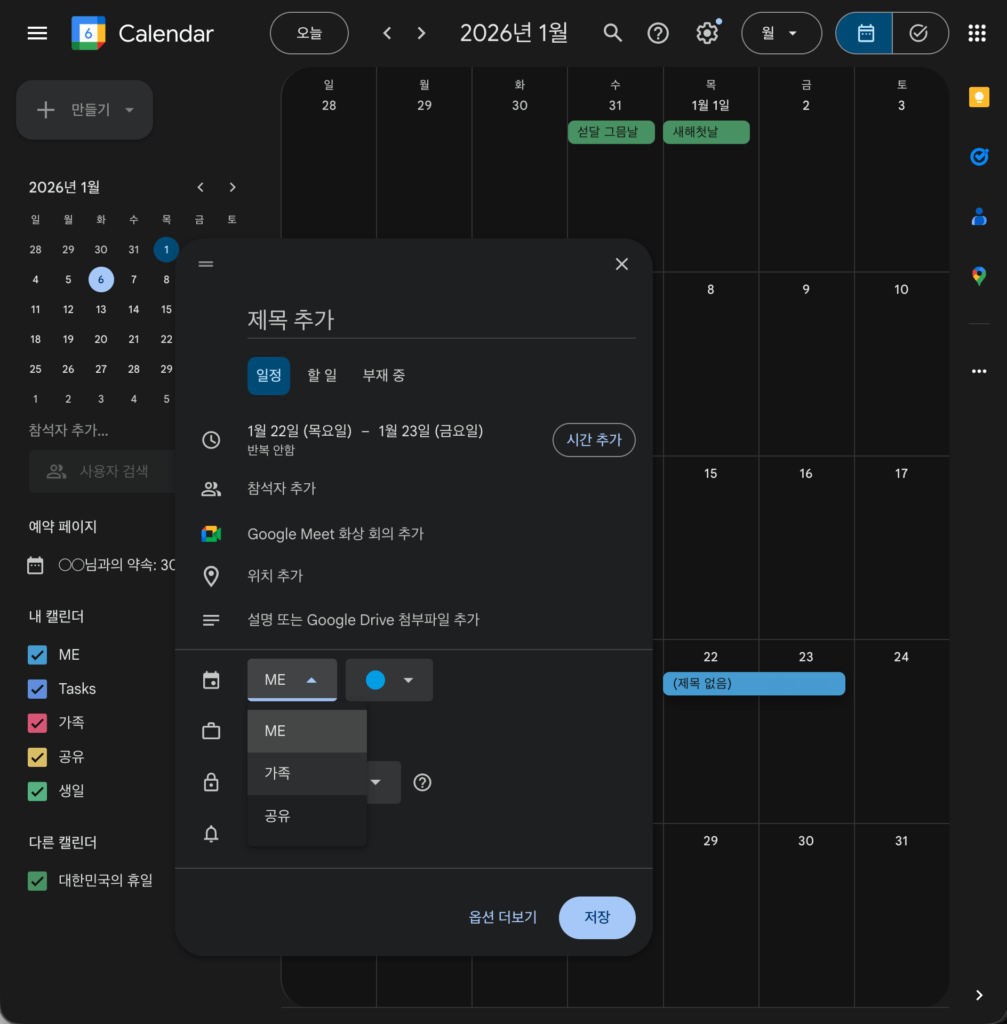The height and width of the screenshot is (1024, 1007).
Task: Click the 제목 추가 title field
Action: click(440, 320)
